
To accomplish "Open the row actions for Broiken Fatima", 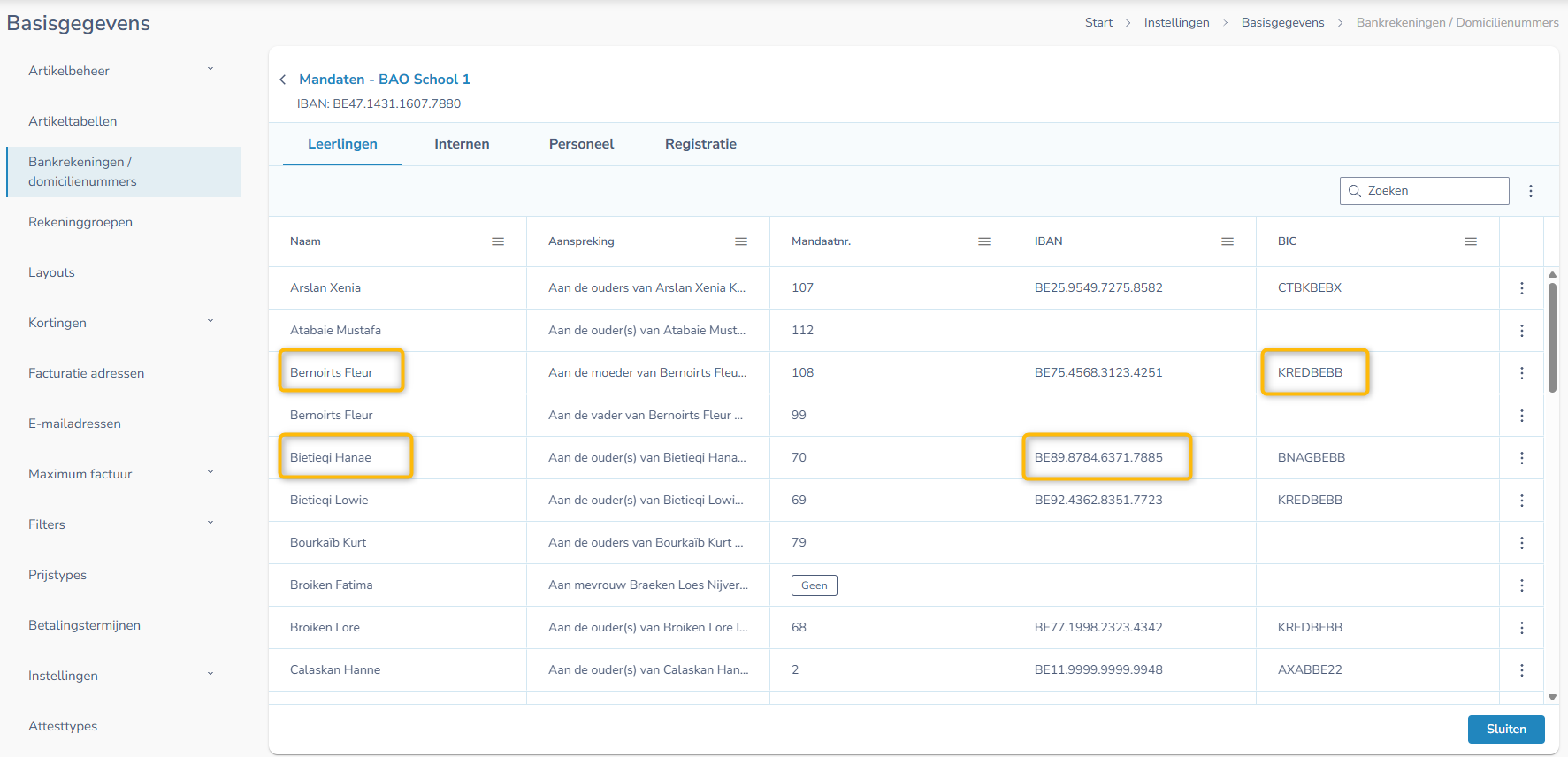I will pos(1522,585).
